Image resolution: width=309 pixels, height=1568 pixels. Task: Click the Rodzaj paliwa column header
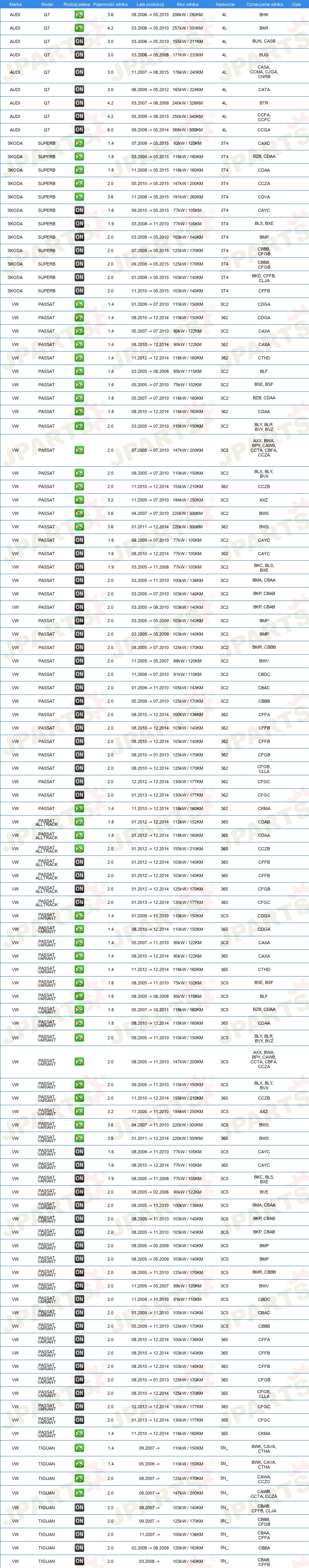[77, 4]
